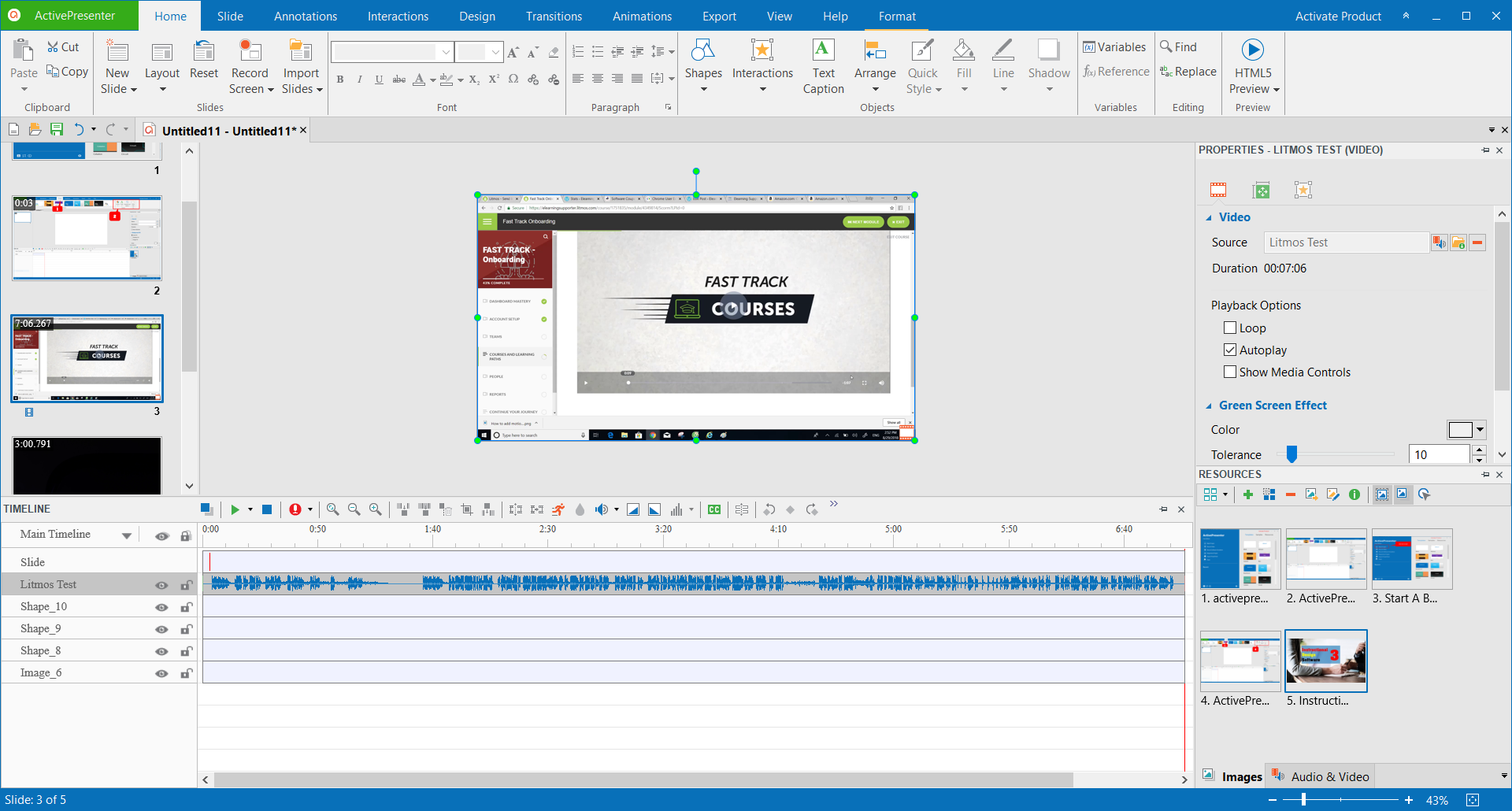Adjust the green screen Tolerance slider

[1291, 454]
